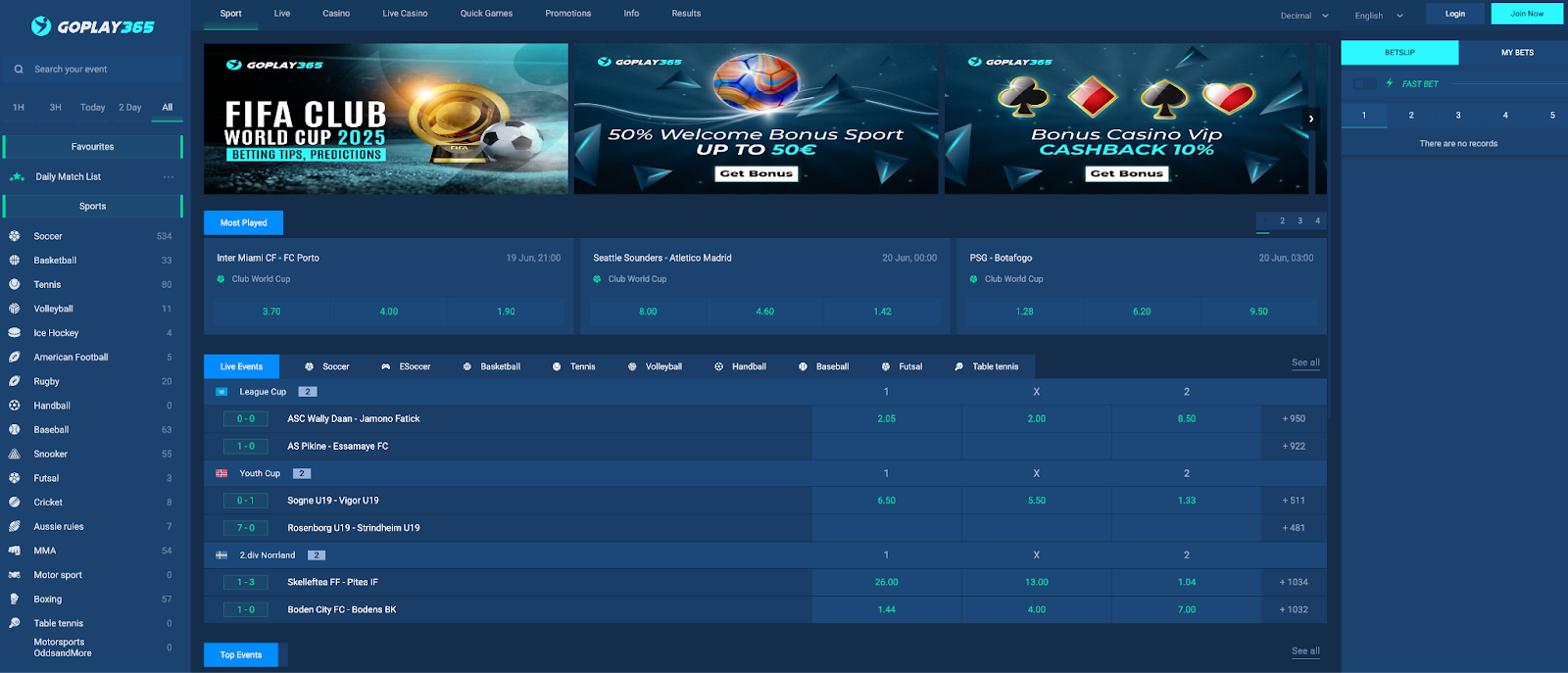Select Baseball icon in sidebar list

click(x=15, y=429)
